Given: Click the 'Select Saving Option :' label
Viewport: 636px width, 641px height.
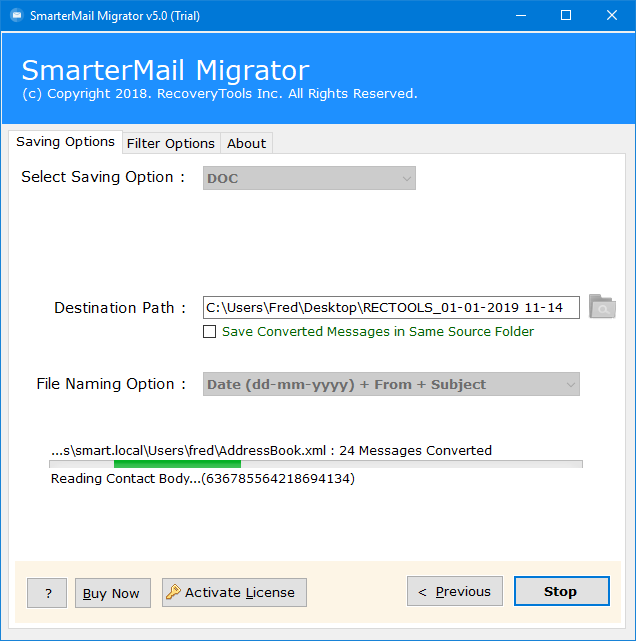Looking at the screenshot, I should click(x=103, y=177).
